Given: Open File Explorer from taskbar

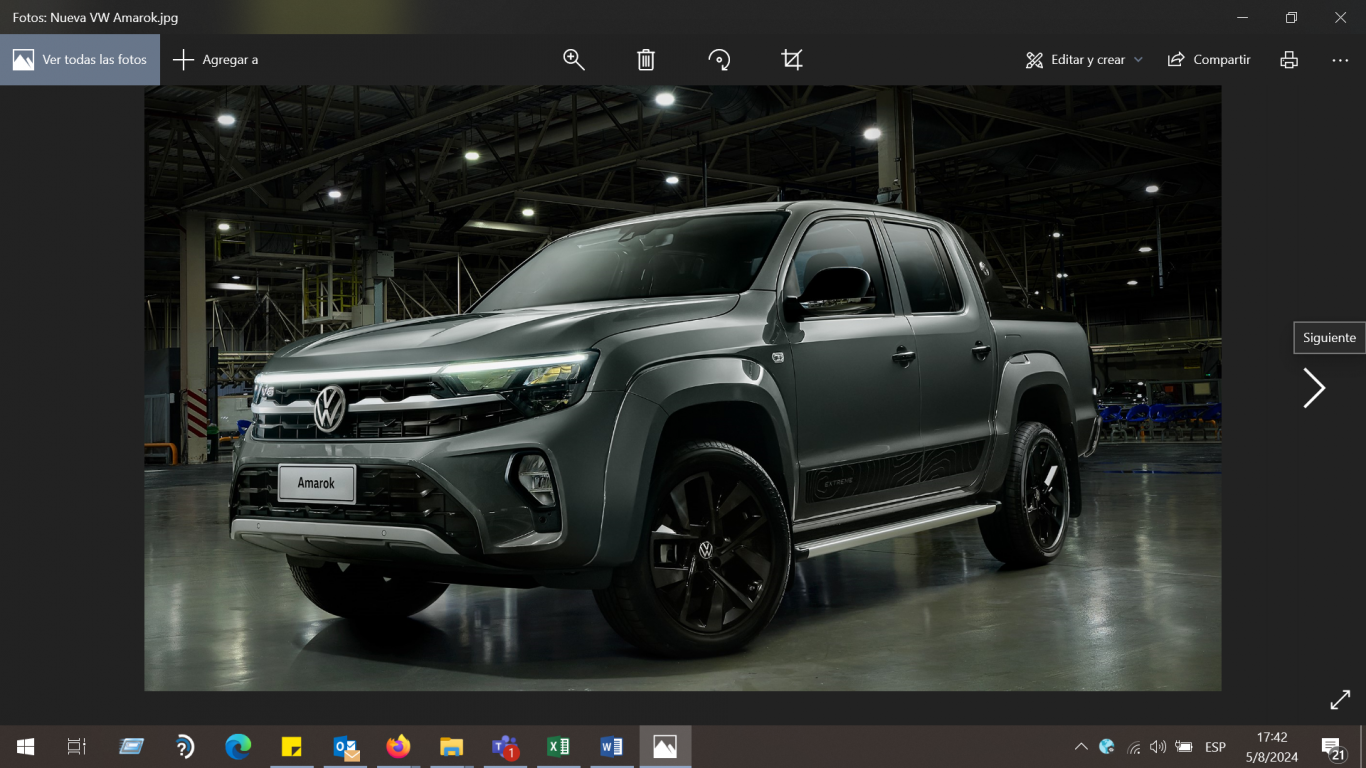Looking at the screenshot, I should (x=452, y=747).
